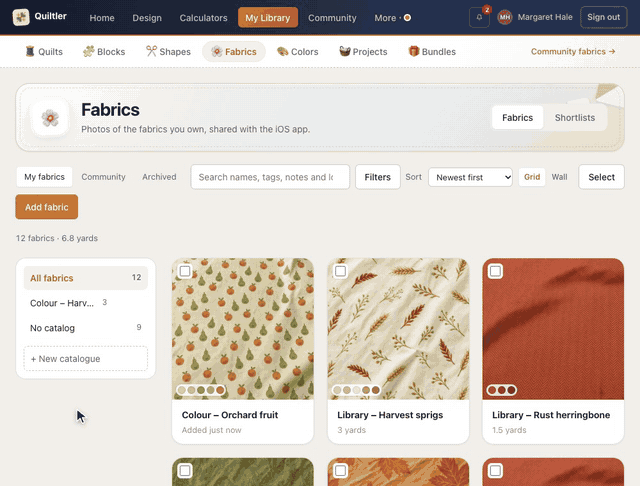The width and height of the screenshot is (640, 486).
Task: Tick the checkbox on the orange leaves card
Action: point(340,471)
